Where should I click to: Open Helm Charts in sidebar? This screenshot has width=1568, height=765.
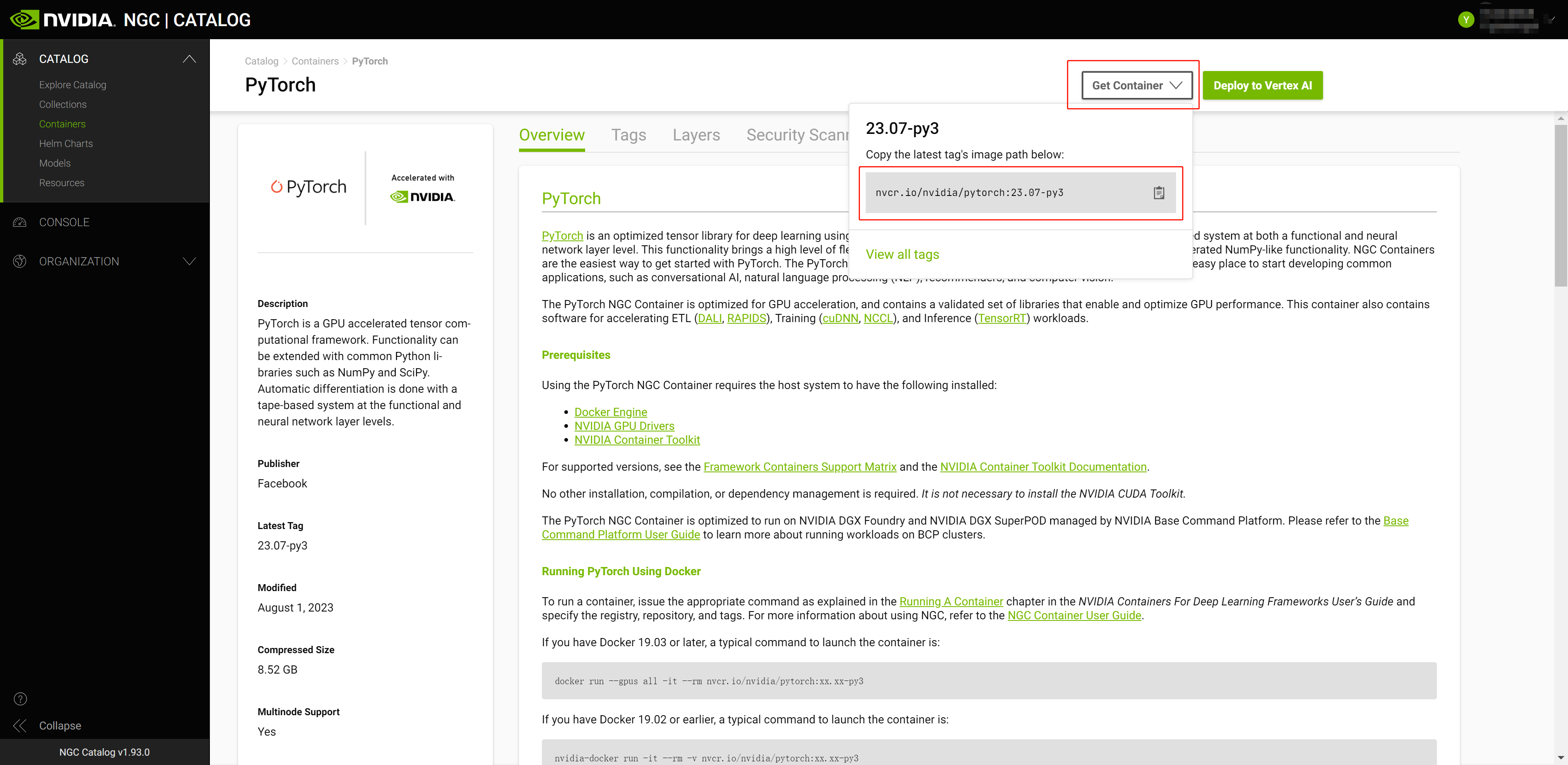[66, 144]
